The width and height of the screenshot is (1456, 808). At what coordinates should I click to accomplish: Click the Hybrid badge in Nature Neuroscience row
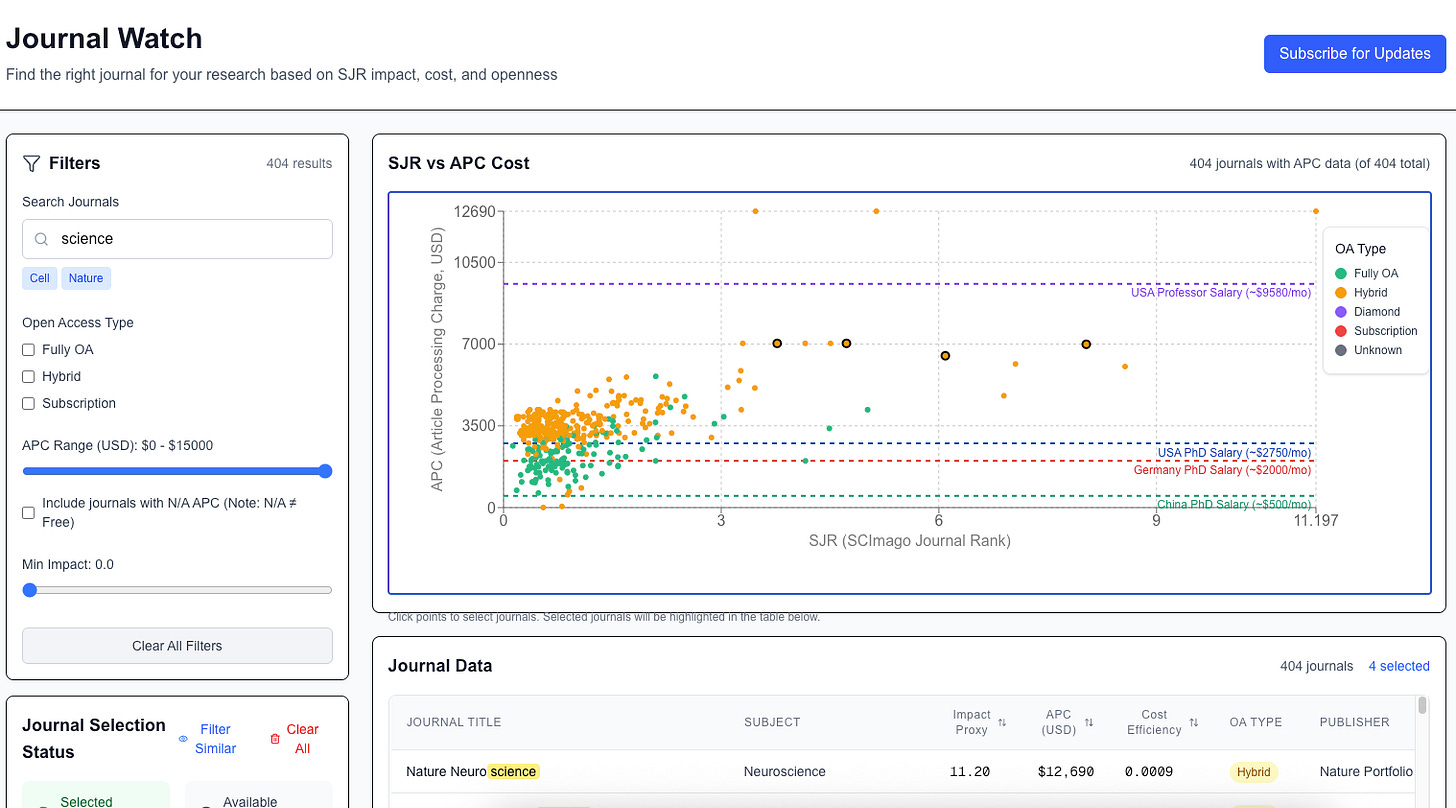point(1254,772)
